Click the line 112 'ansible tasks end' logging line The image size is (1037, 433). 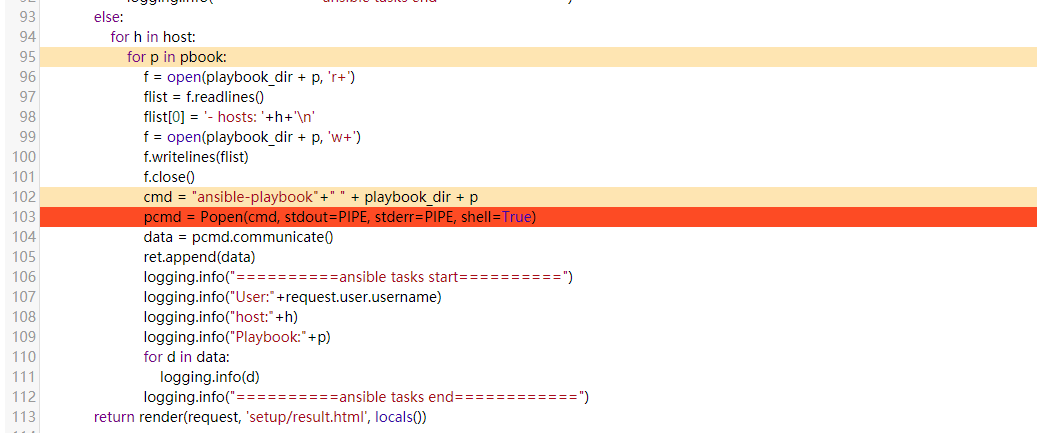point(366,397)
